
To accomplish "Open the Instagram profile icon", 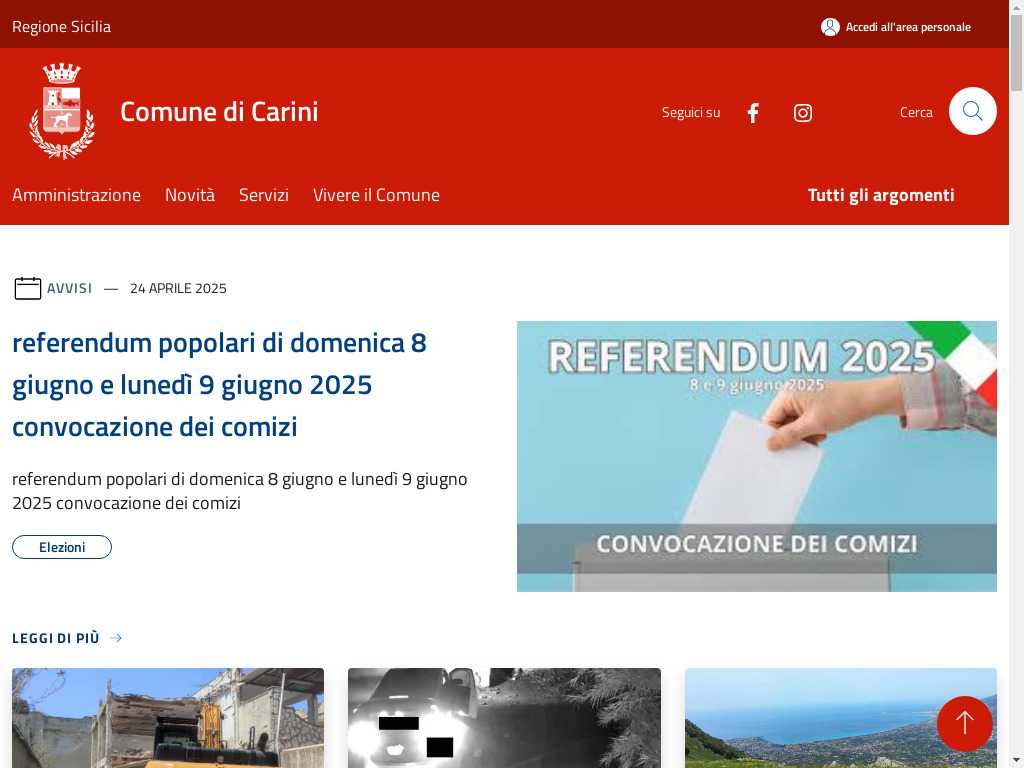I will click(x=803, y=113).
